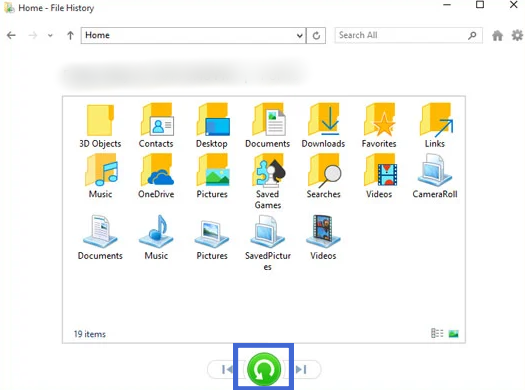Open the recent locations dropdown arrow
The height and width of the screenshot is (390, 525).
[50, 35]
